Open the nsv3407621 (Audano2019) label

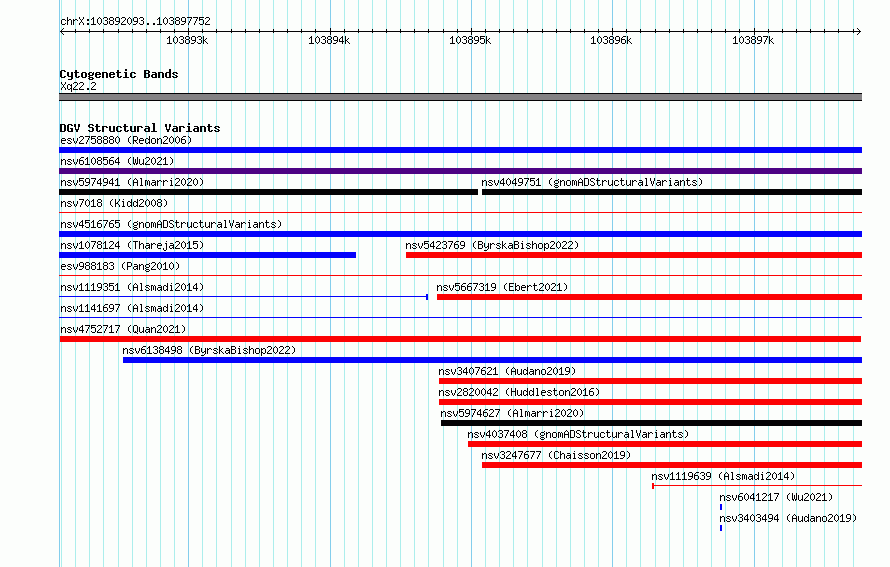[x=507, y=371]
